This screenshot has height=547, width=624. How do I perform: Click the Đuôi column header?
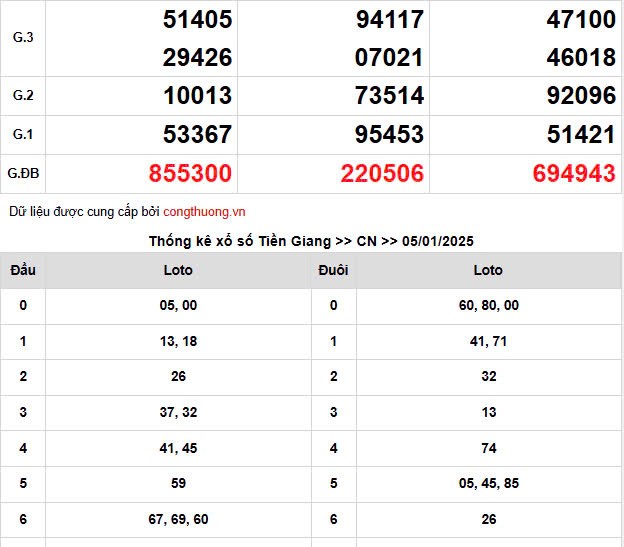click(x=333, y=270)
